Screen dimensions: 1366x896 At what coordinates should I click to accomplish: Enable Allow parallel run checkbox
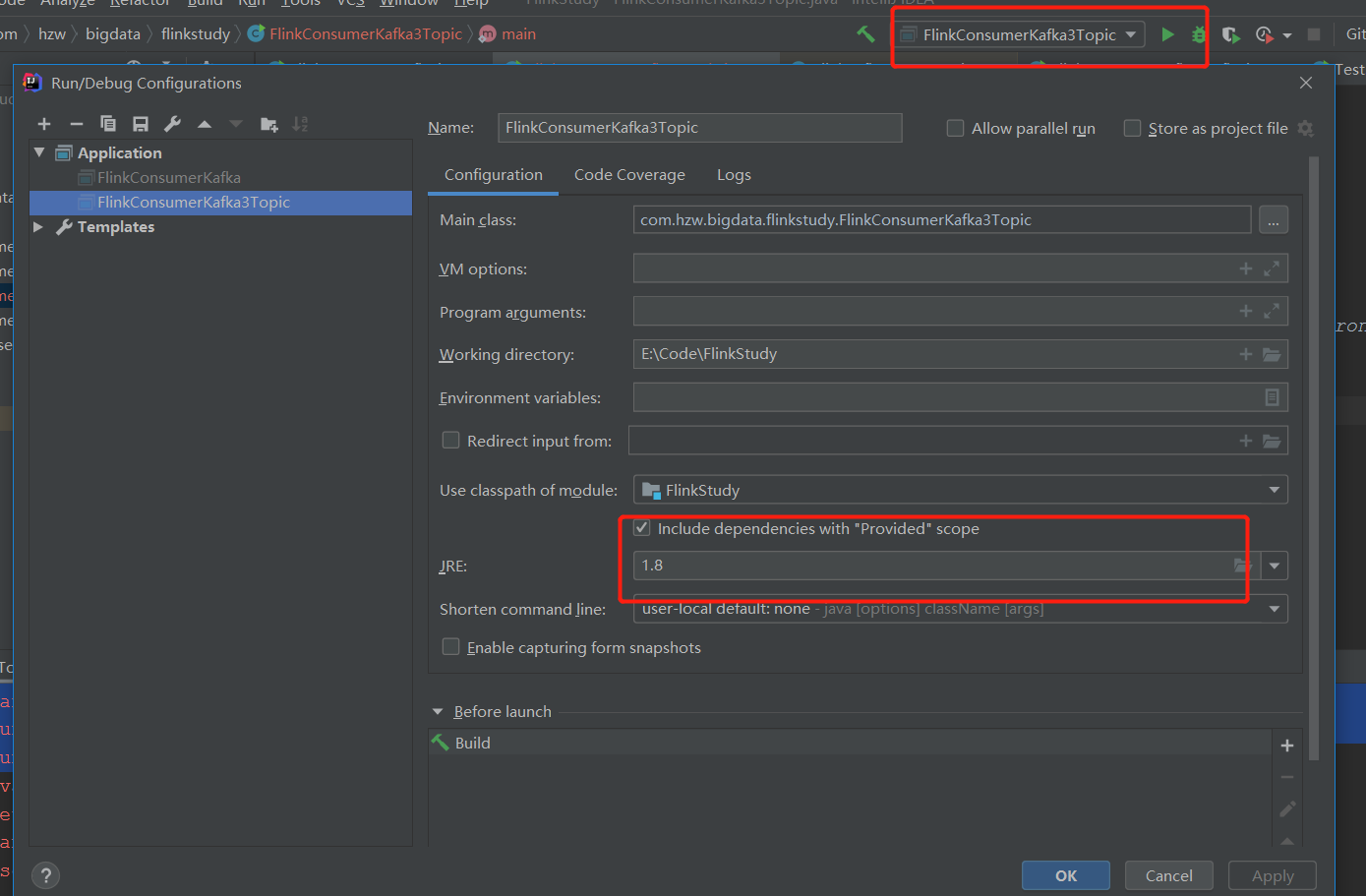pos(955,129)
